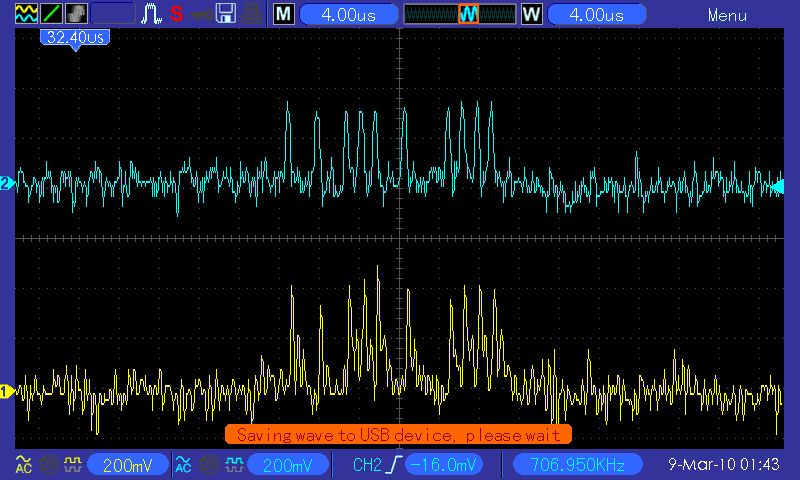Click the date and time 9-Mar-10 01:43
Image resolution: width=800 pixels, height=480 pixels.
coord(723,465)
